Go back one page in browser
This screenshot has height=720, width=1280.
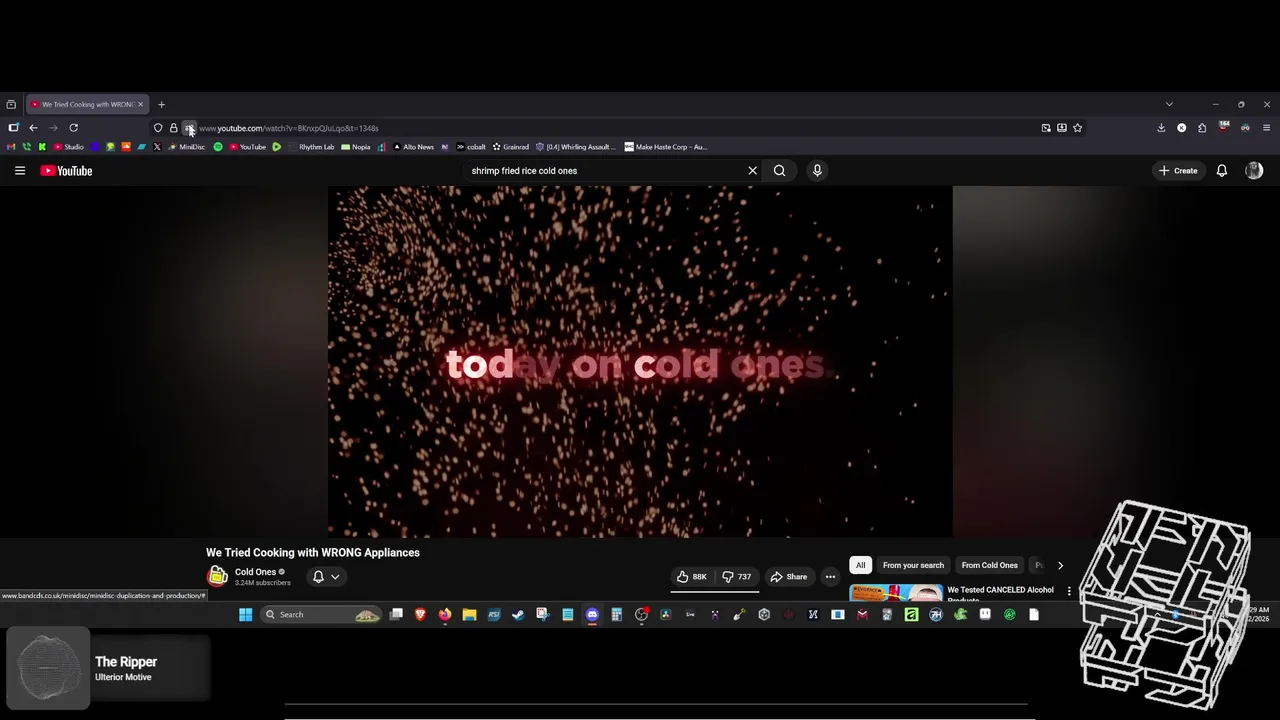tap(33, 128)
